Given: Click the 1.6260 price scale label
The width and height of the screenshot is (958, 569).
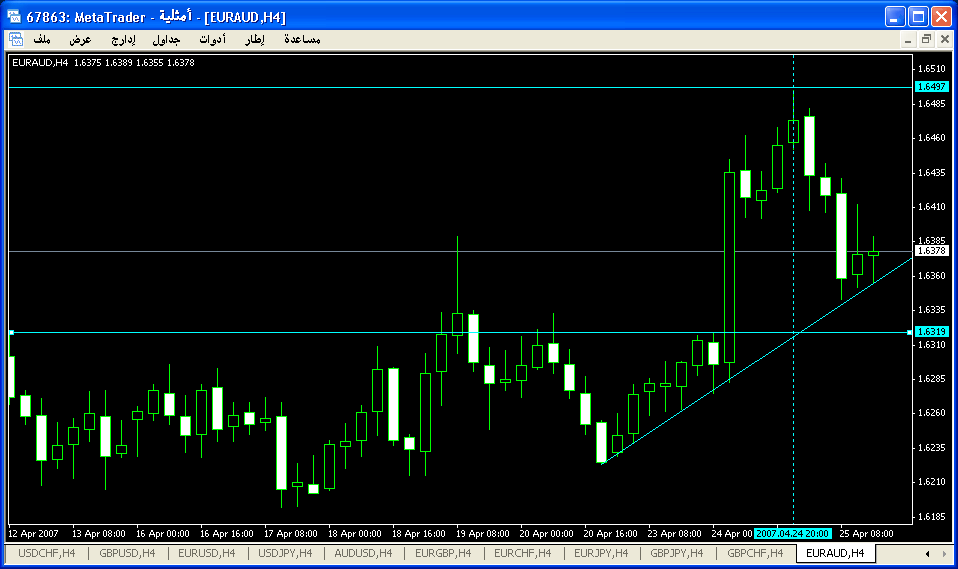Looking at the screenshot, I should pos(932,413).
